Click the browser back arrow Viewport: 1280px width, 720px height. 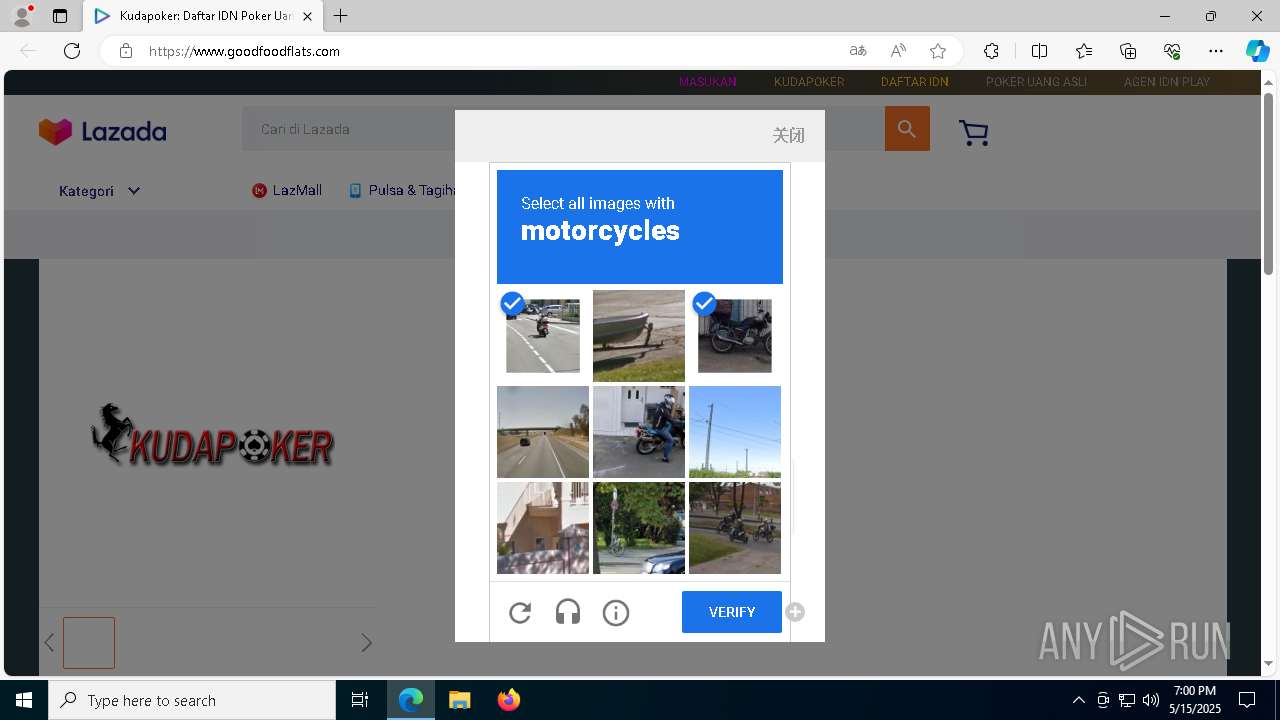(x=28, y=51)
